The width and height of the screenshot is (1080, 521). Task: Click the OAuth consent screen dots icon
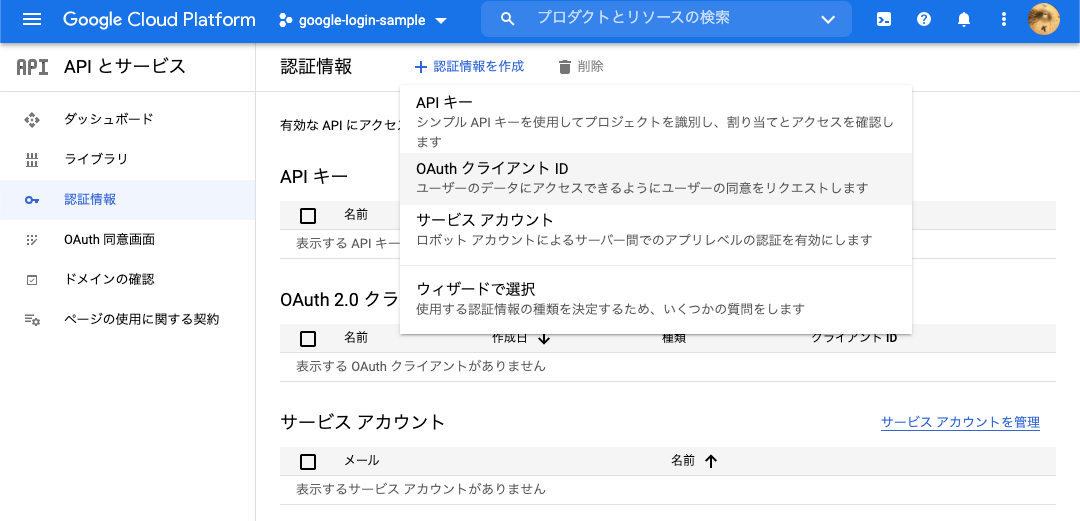[x=32, y=240]
